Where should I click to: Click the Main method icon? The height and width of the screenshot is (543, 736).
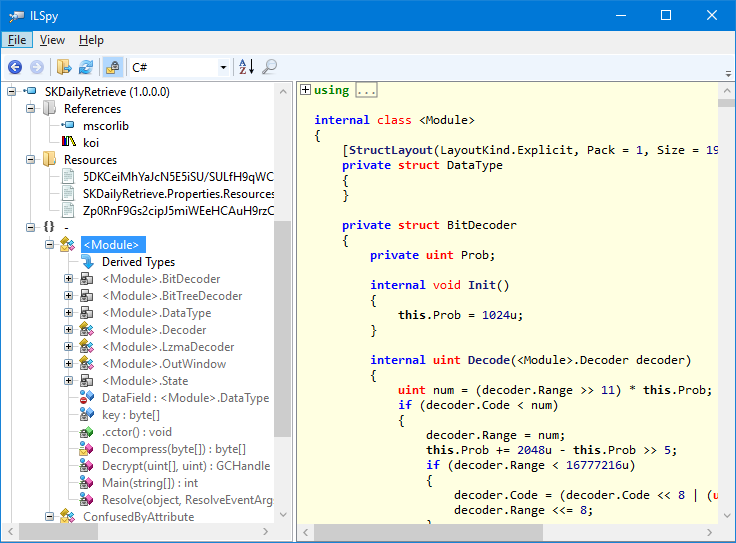[x=86, y=482]
